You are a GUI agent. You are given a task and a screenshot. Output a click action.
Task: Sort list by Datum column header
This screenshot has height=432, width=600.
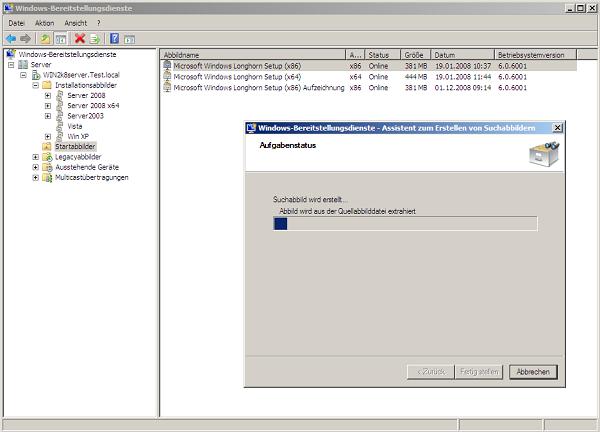coord(462,55)
